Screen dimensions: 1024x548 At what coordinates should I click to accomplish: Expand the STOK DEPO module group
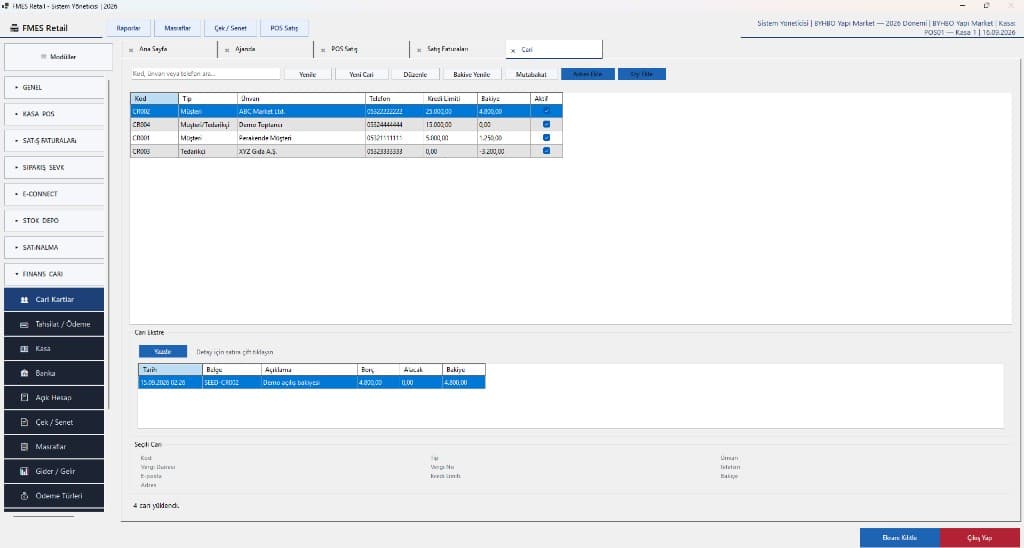point(54,221)
